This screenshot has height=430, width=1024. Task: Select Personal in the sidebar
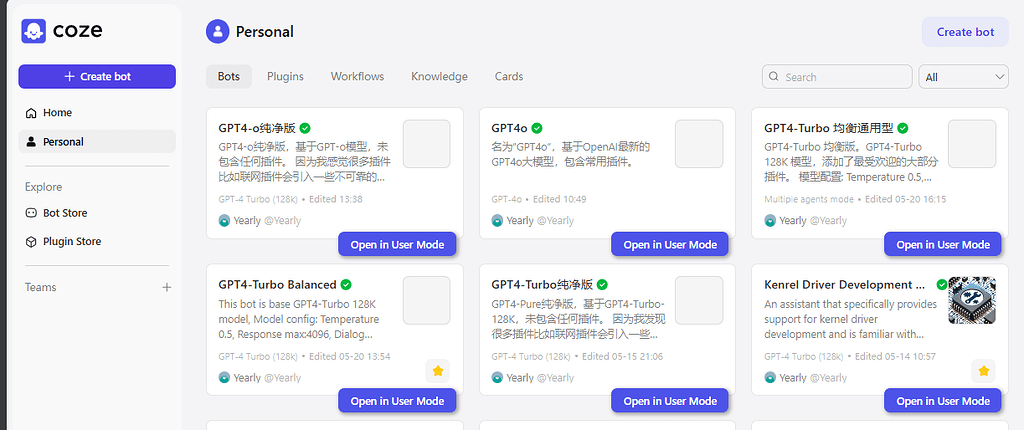coord(97,142)
